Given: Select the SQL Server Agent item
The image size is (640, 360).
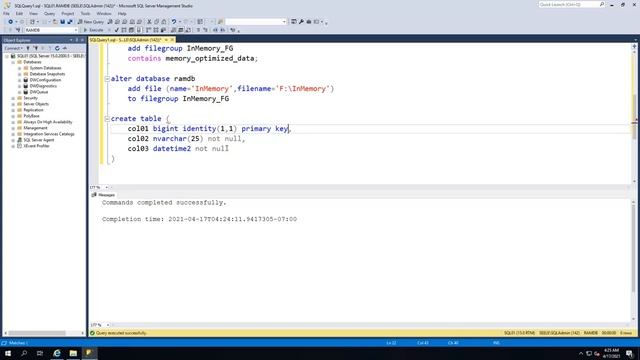Looking at the screenshot, I should pyautogui.click(x=39, y=140).
